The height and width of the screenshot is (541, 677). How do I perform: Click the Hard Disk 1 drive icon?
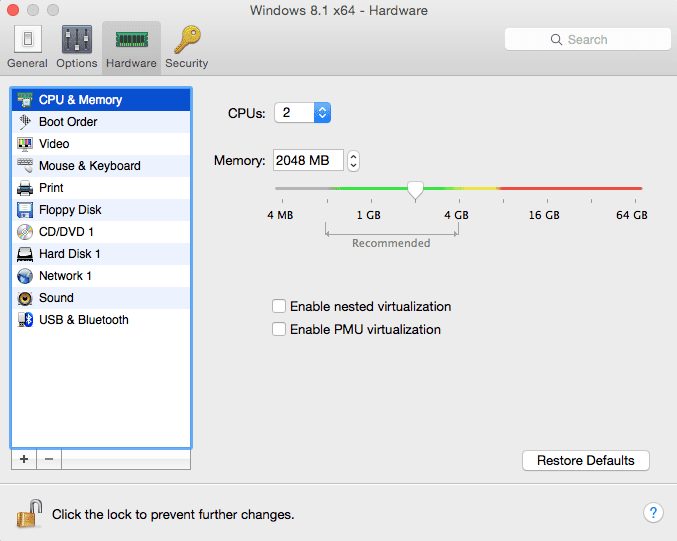click(25, 254)
